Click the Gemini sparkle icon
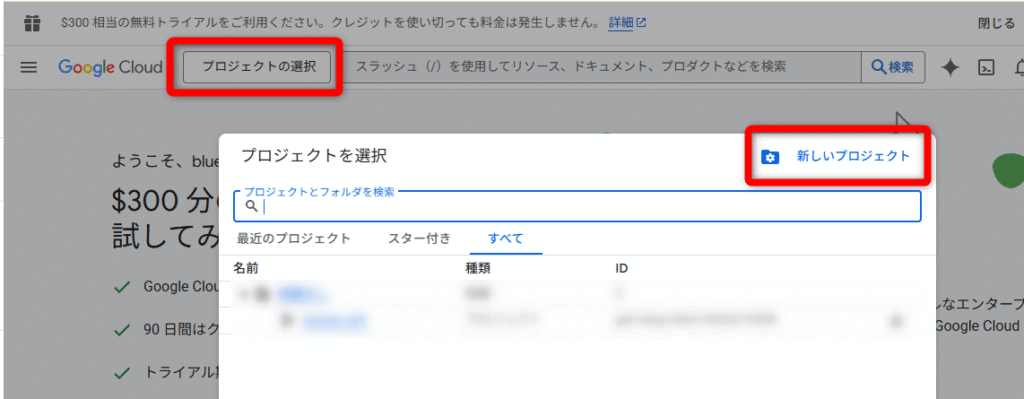 coord(950,67)
